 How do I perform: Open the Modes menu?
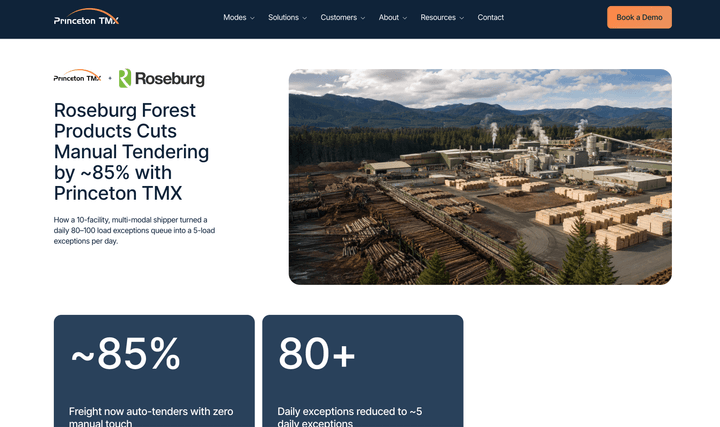pyautogui.click(x=235, y=17)
